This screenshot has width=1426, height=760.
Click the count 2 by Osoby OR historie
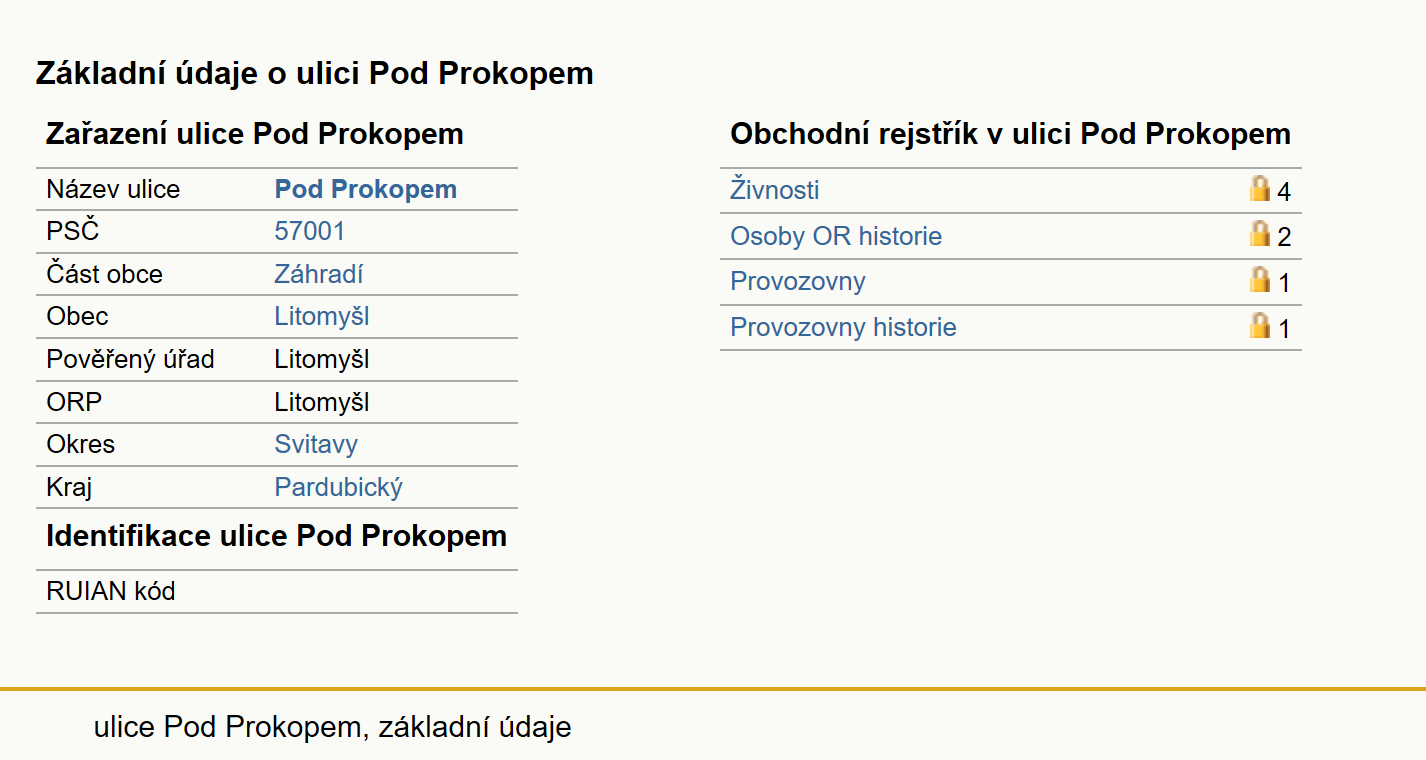1284,237
